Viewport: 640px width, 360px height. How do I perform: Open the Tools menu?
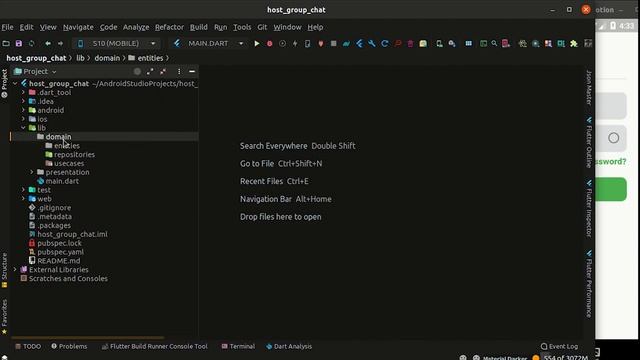point(242,27)
